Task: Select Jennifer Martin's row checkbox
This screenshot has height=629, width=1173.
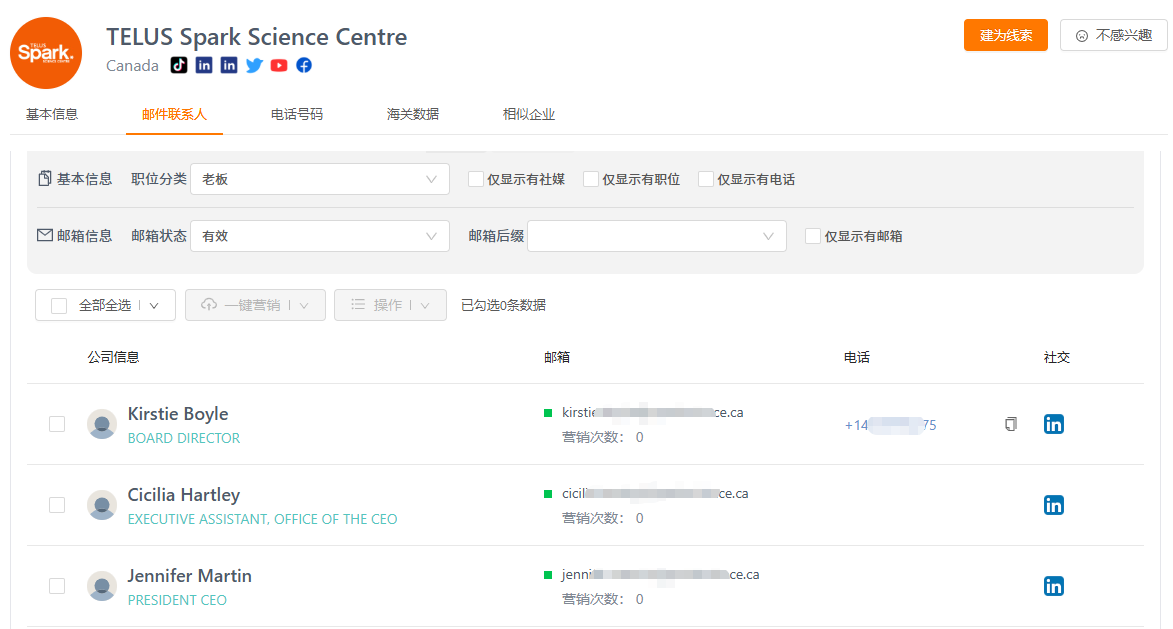Action: tap(57, 586)
